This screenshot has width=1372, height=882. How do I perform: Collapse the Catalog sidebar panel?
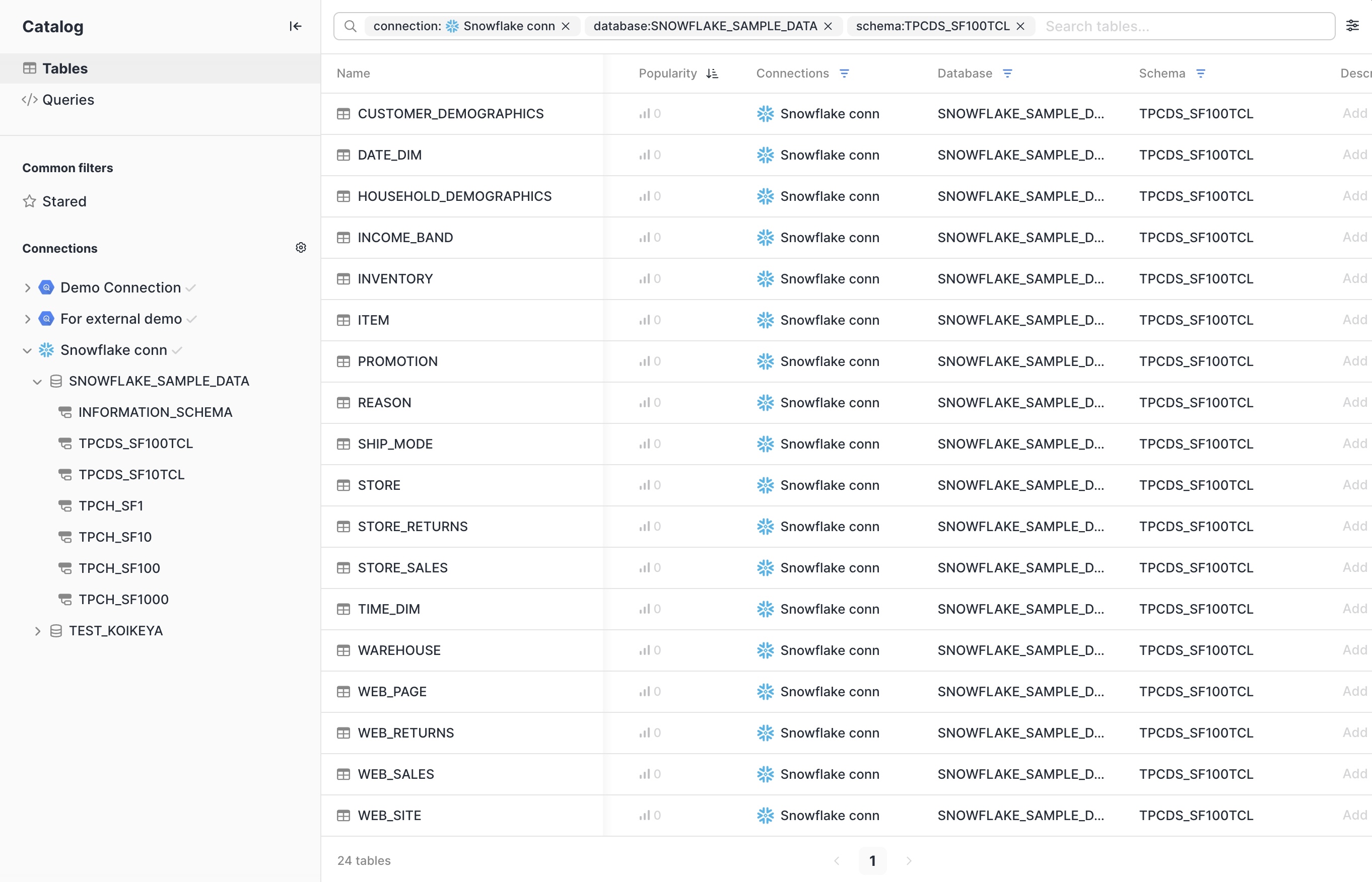[x=295, y=26]
